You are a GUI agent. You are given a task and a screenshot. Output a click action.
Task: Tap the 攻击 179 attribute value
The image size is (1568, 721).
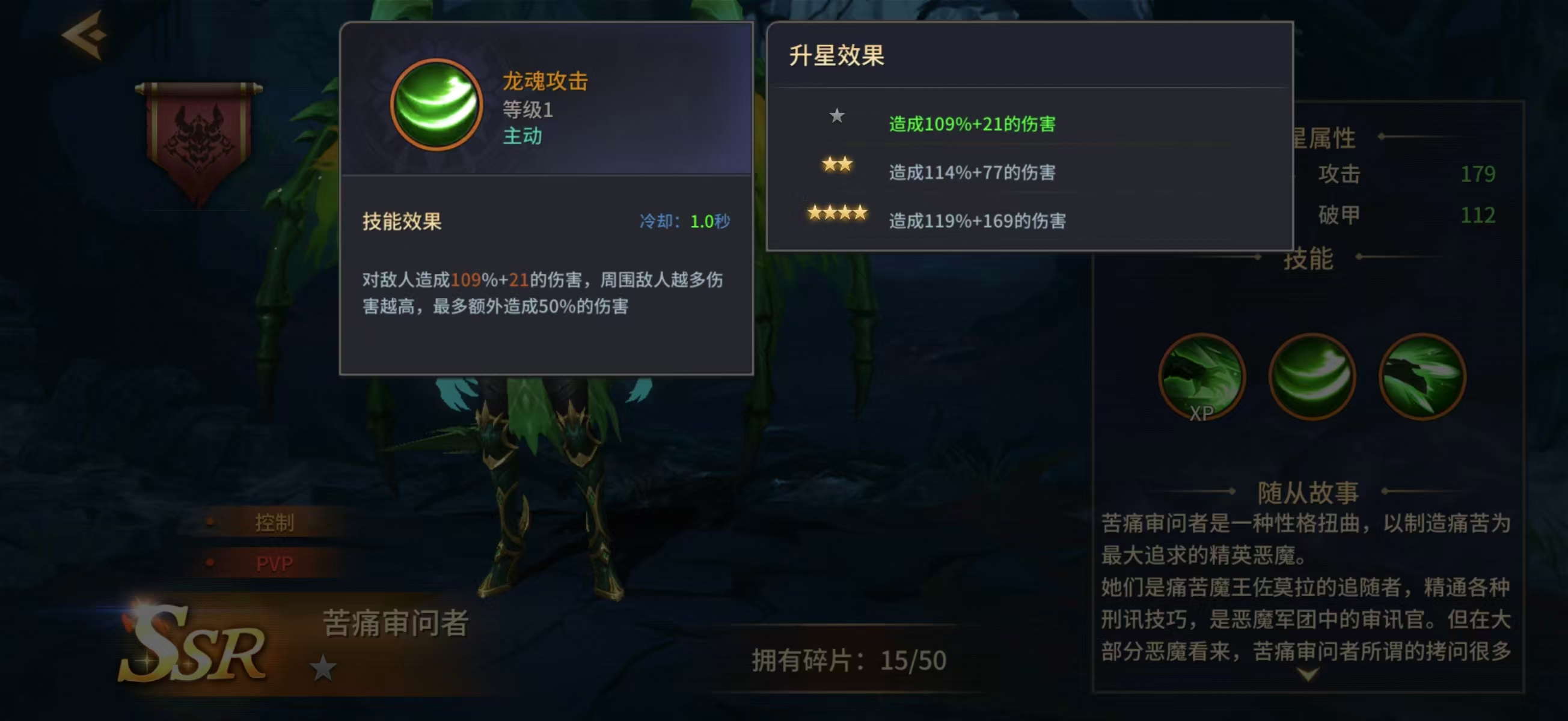(1478, 174)
